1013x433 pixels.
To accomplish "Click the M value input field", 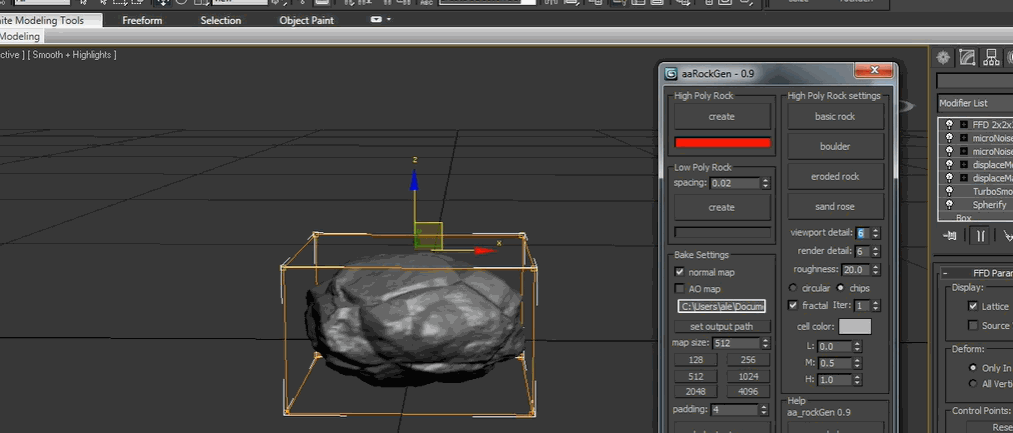I will point(834,363).
